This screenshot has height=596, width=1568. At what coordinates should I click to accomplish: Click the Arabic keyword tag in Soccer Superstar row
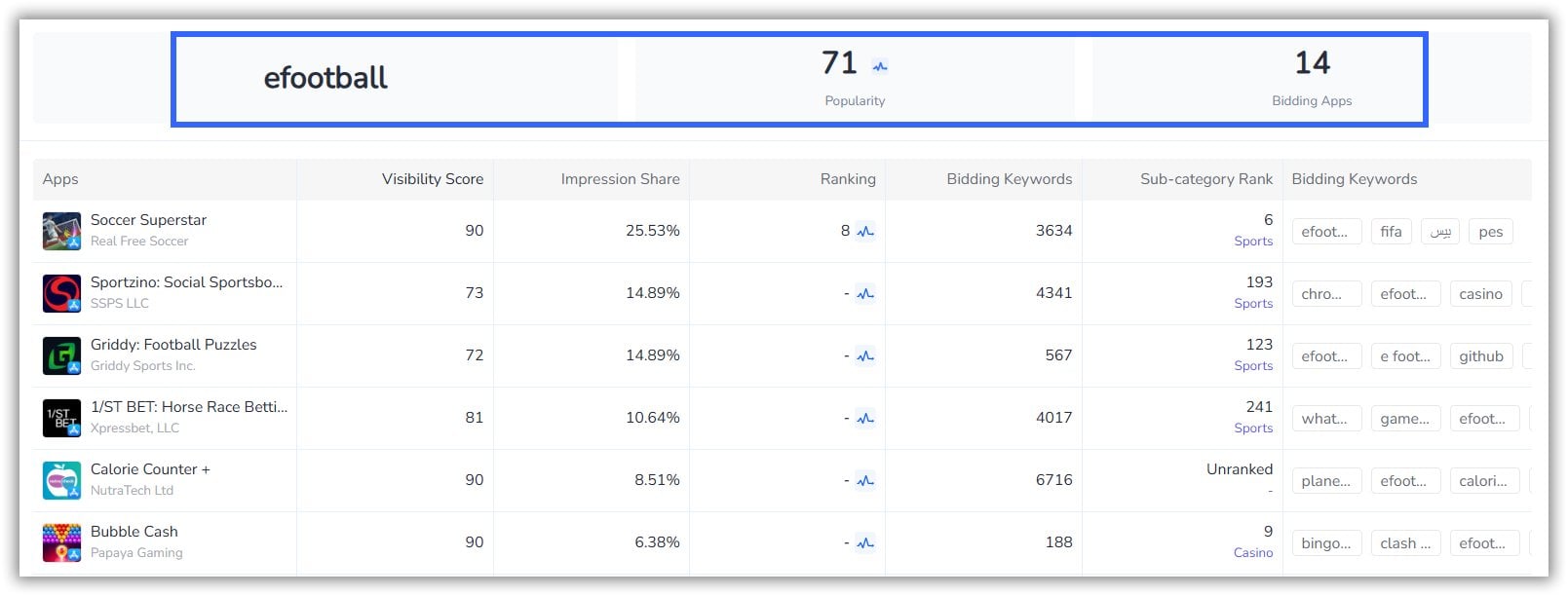point(1440,232)
